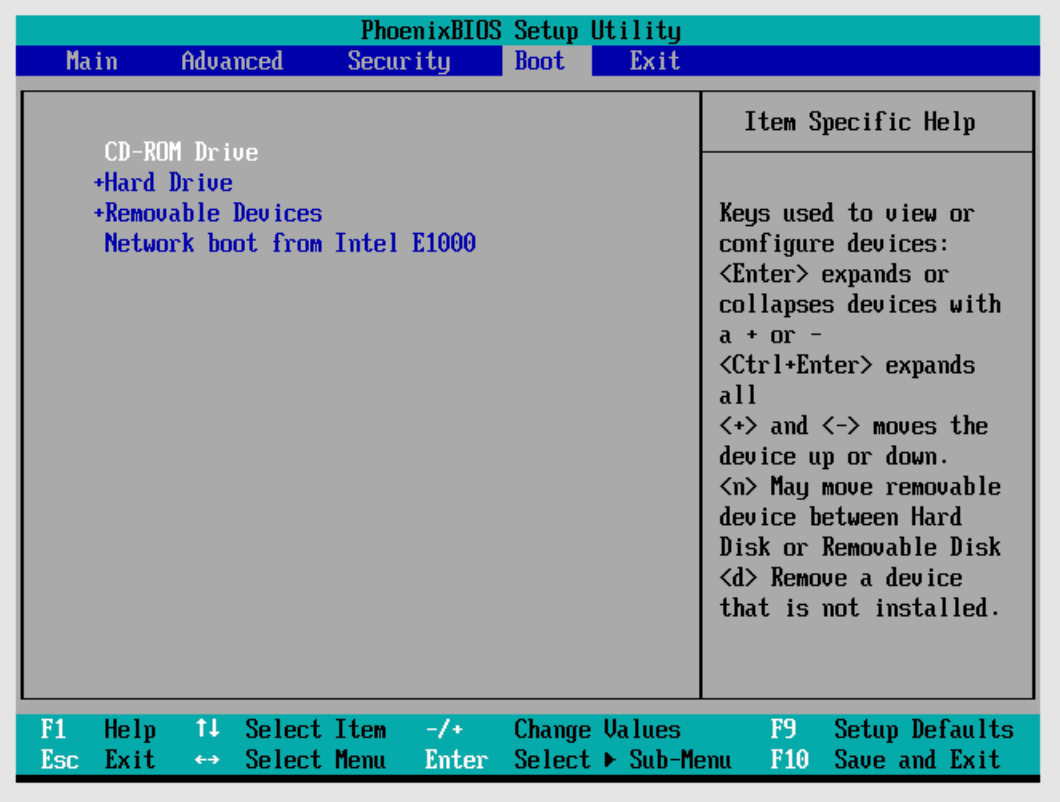Open the Exit menu tab
1060x802 pixels.
coord(655,61)
